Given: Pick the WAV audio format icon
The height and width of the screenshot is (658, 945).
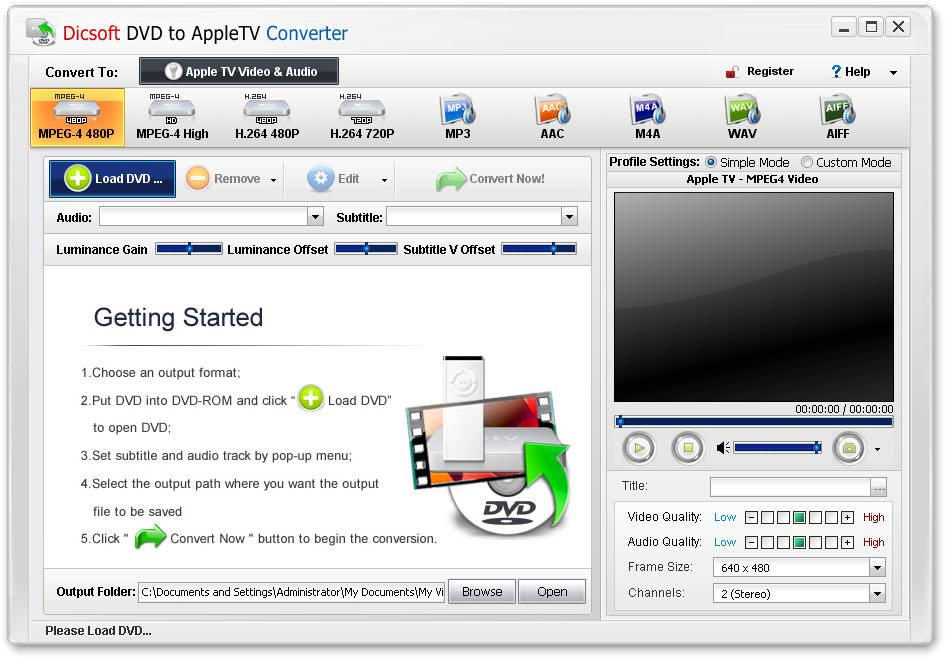Looking at the screenshot, I should [x=742, y=118].
